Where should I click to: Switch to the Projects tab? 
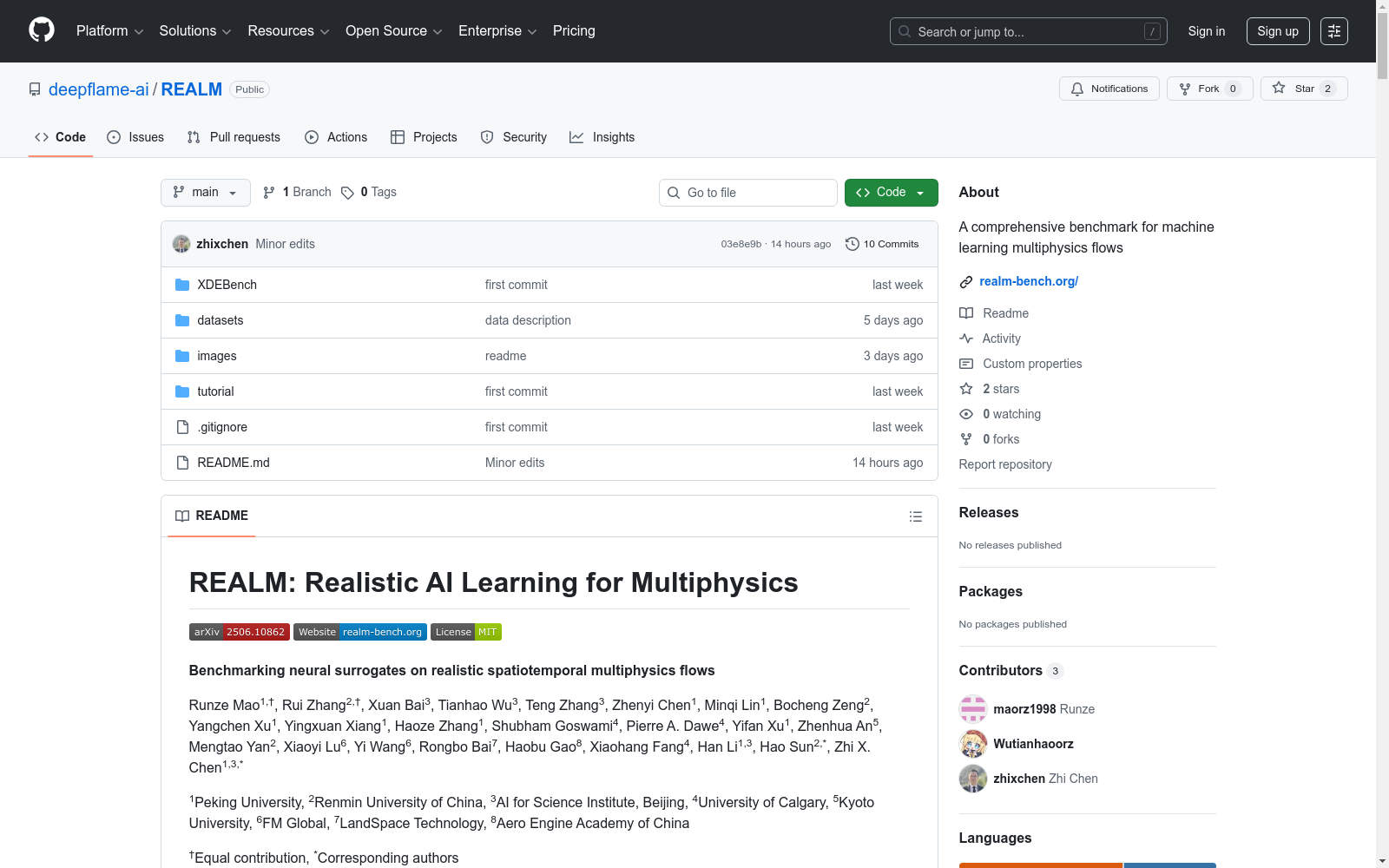pos(424,137)
